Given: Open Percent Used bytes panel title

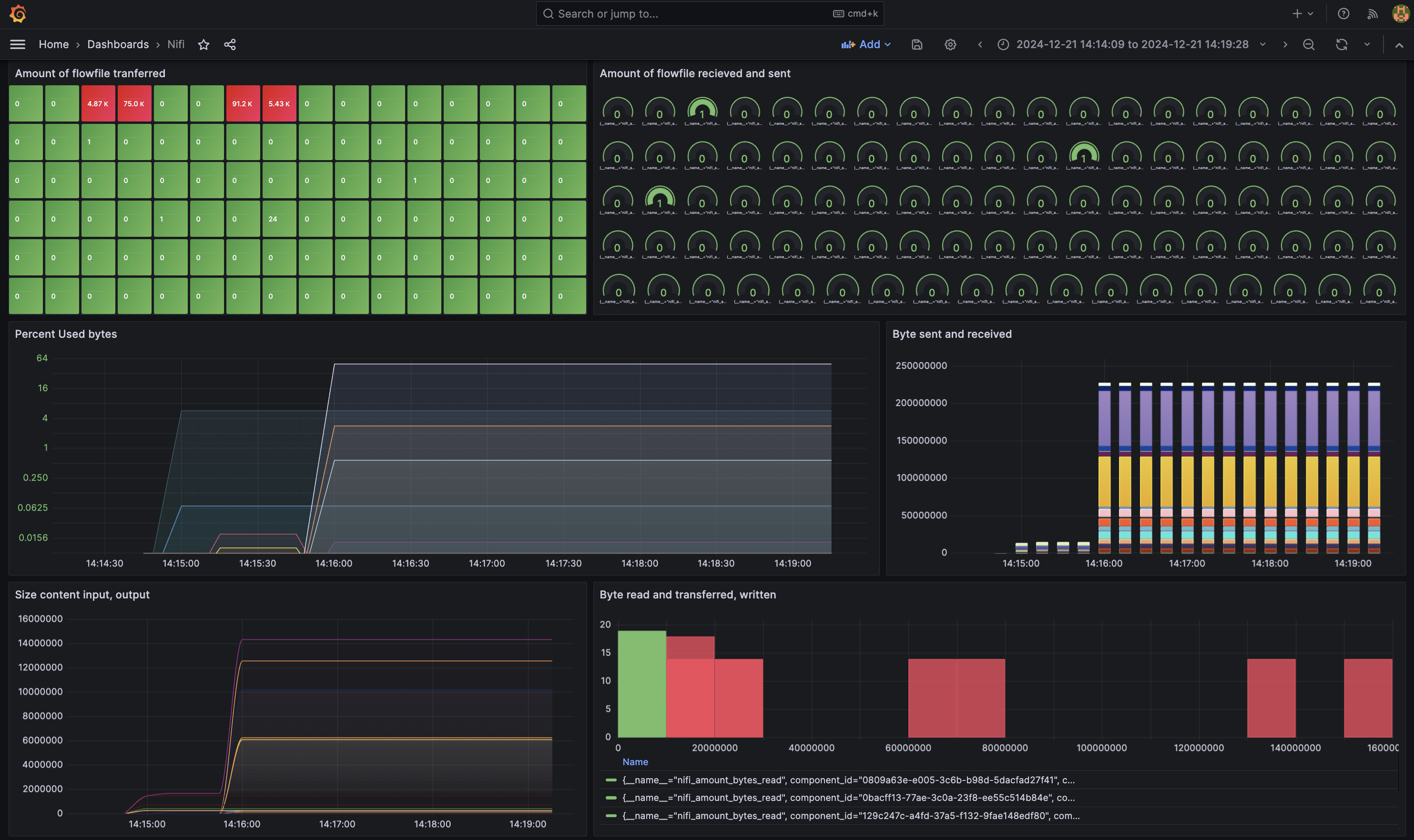Looking at the screenshot, I should (x=66, y=334).
